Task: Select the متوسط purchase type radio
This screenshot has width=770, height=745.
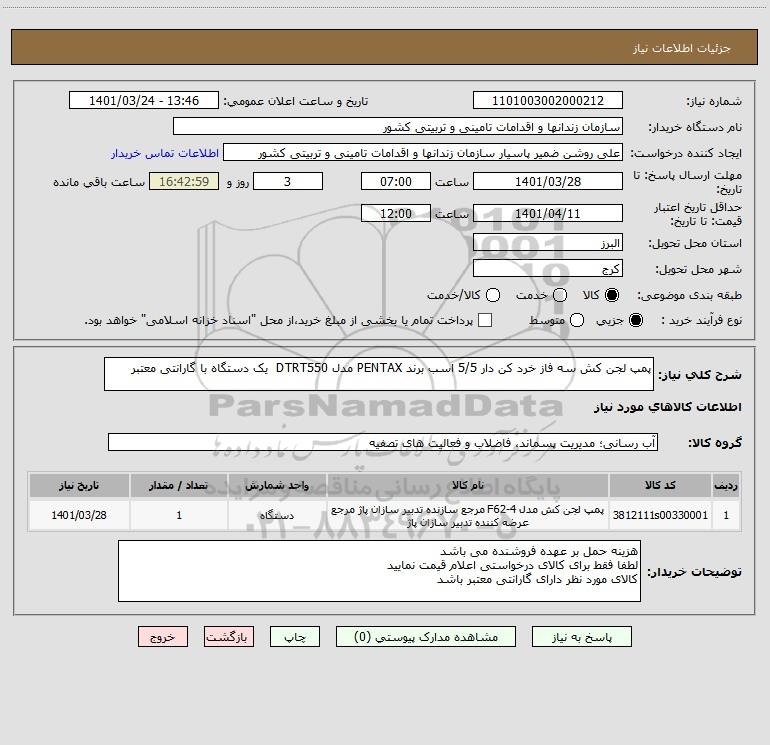Action: (x=577, y=320)
